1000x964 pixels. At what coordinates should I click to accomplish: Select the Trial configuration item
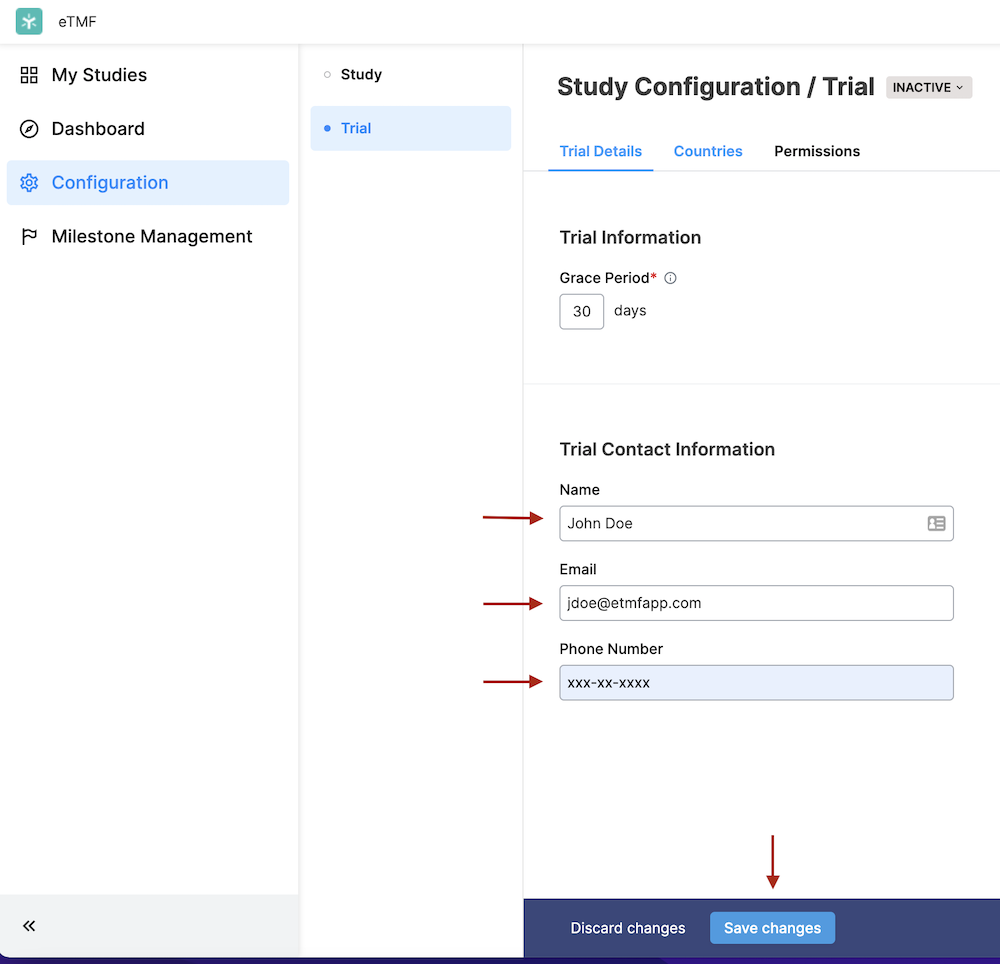[411, 128]
